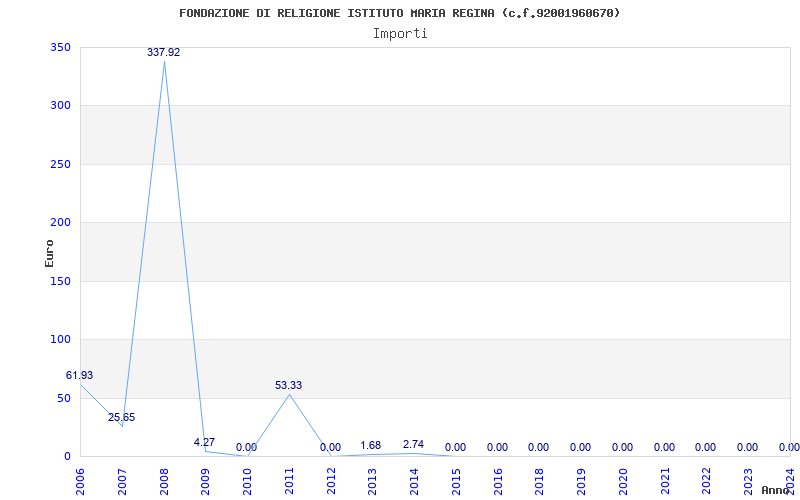Viewport: 800px width, 500px height.
Task: Select the 100 tick on the Euro axis
Action: pyautogui.click(x=60, y=339)
